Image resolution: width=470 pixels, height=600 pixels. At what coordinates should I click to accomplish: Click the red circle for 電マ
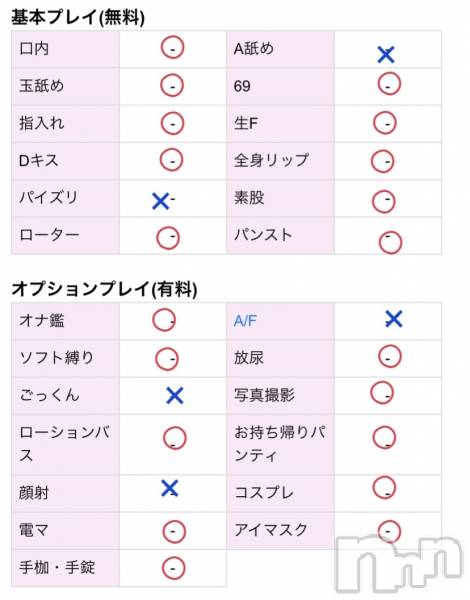[x=174, y=531]
